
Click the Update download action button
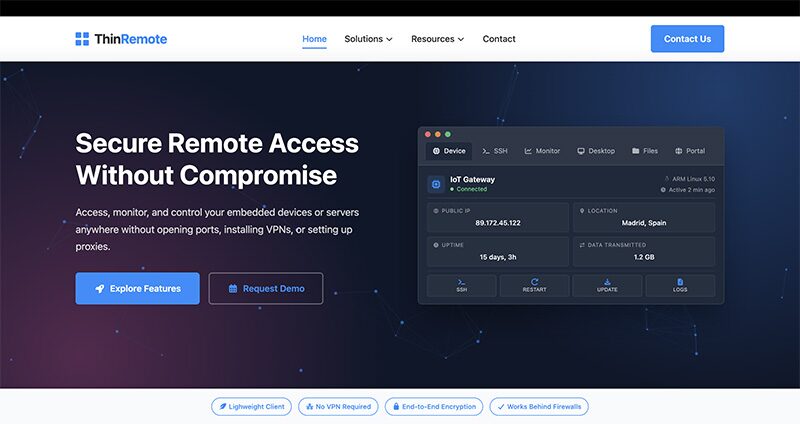(x=607, y=286)
